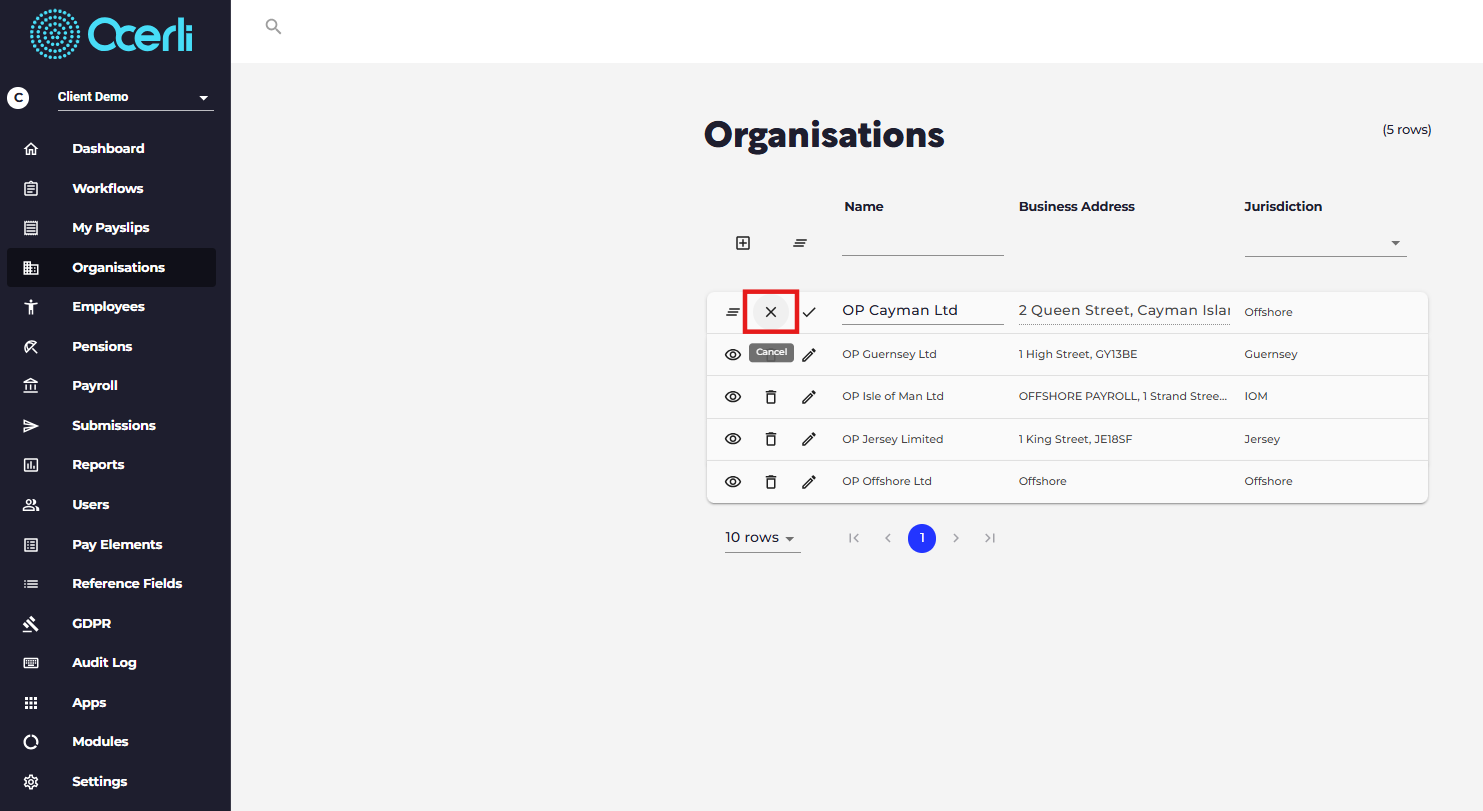Screen dimensions: 1483x811
Task: Click the trash icon for OP Offshore Ltd
Action: click(x=771, y=482)
